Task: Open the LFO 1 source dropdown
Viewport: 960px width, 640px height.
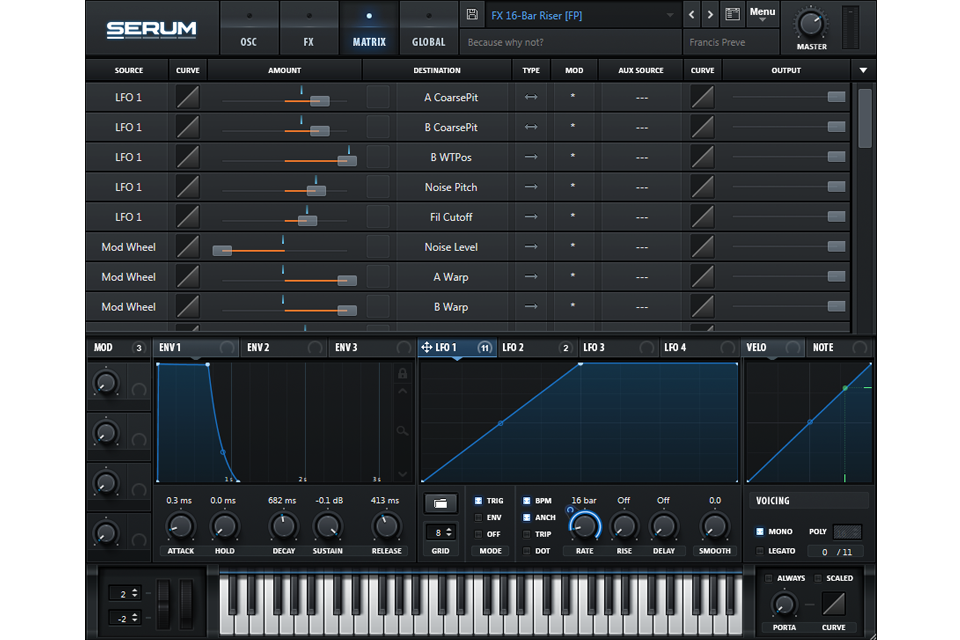Action: [x=128, y=97]
